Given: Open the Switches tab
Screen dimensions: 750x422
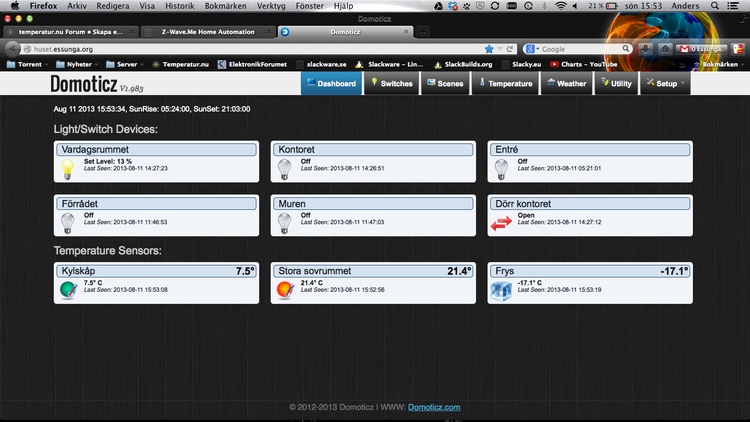Looking at the screenshot, I should (391, 84).
